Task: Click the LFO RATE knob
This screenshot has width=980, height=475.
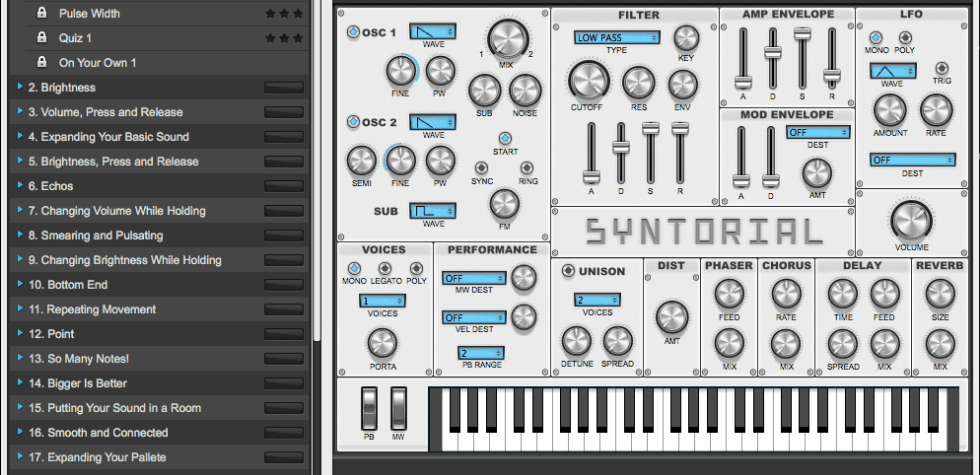Action: [x=936, y=111]
